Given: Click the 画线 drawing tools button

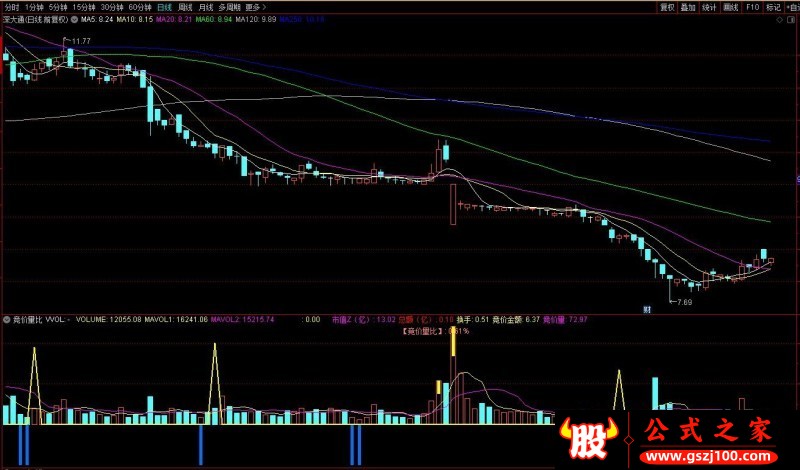Looking at the screenshot, I should pyautogui.click(x=731, y=7).
